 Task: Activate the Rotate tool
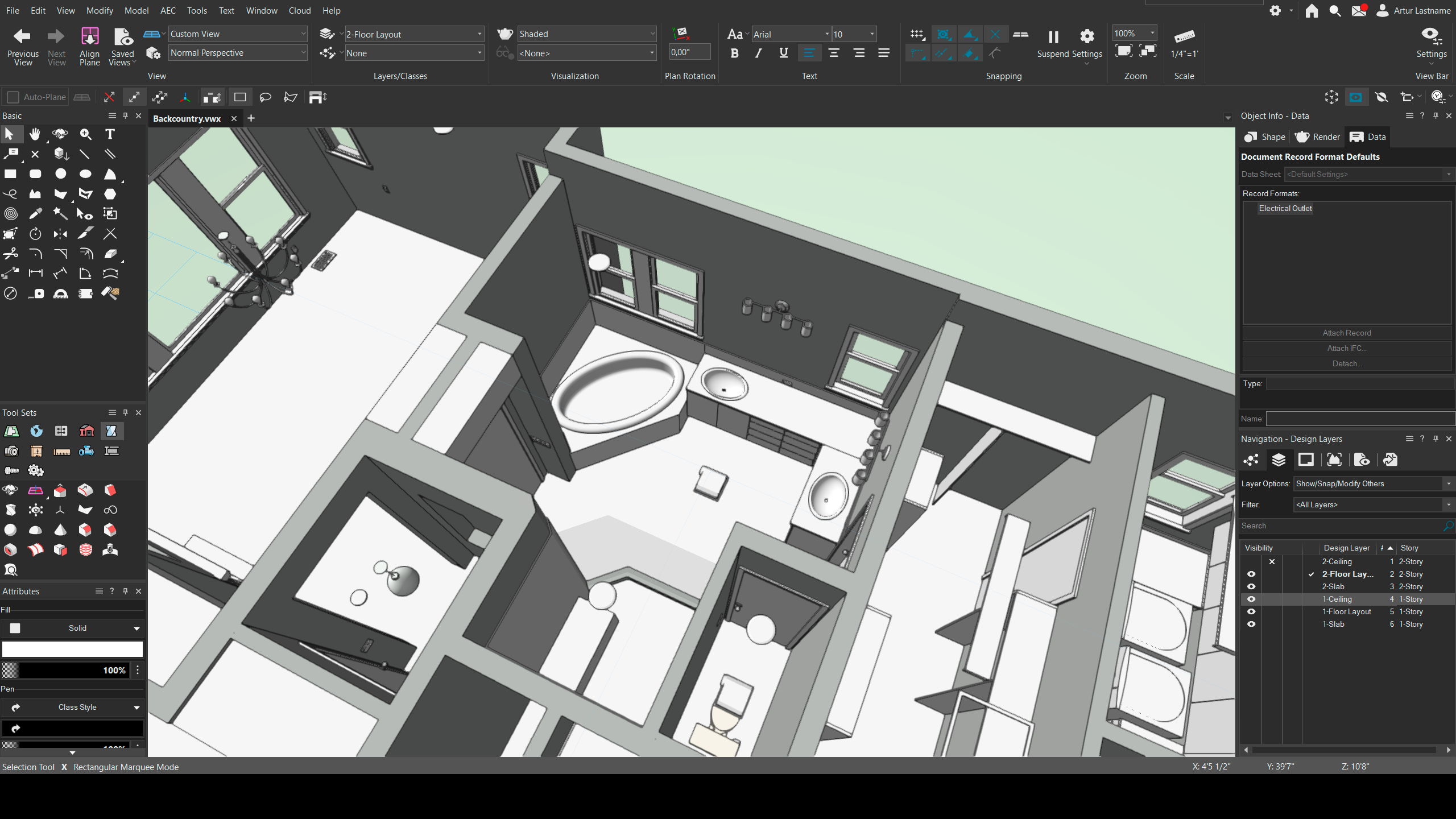click(35, 234)
